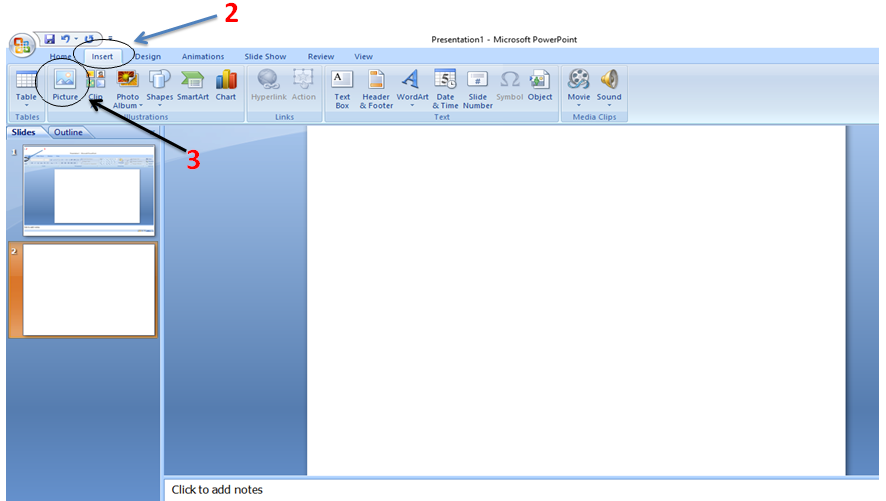Insert a SmartArt graphic
The width and height of the screenshot is (886, 501).
click(193, 85)
